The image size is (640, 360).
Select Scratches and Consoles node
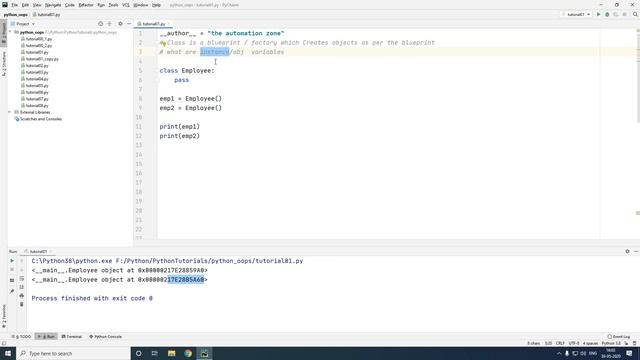38,119
